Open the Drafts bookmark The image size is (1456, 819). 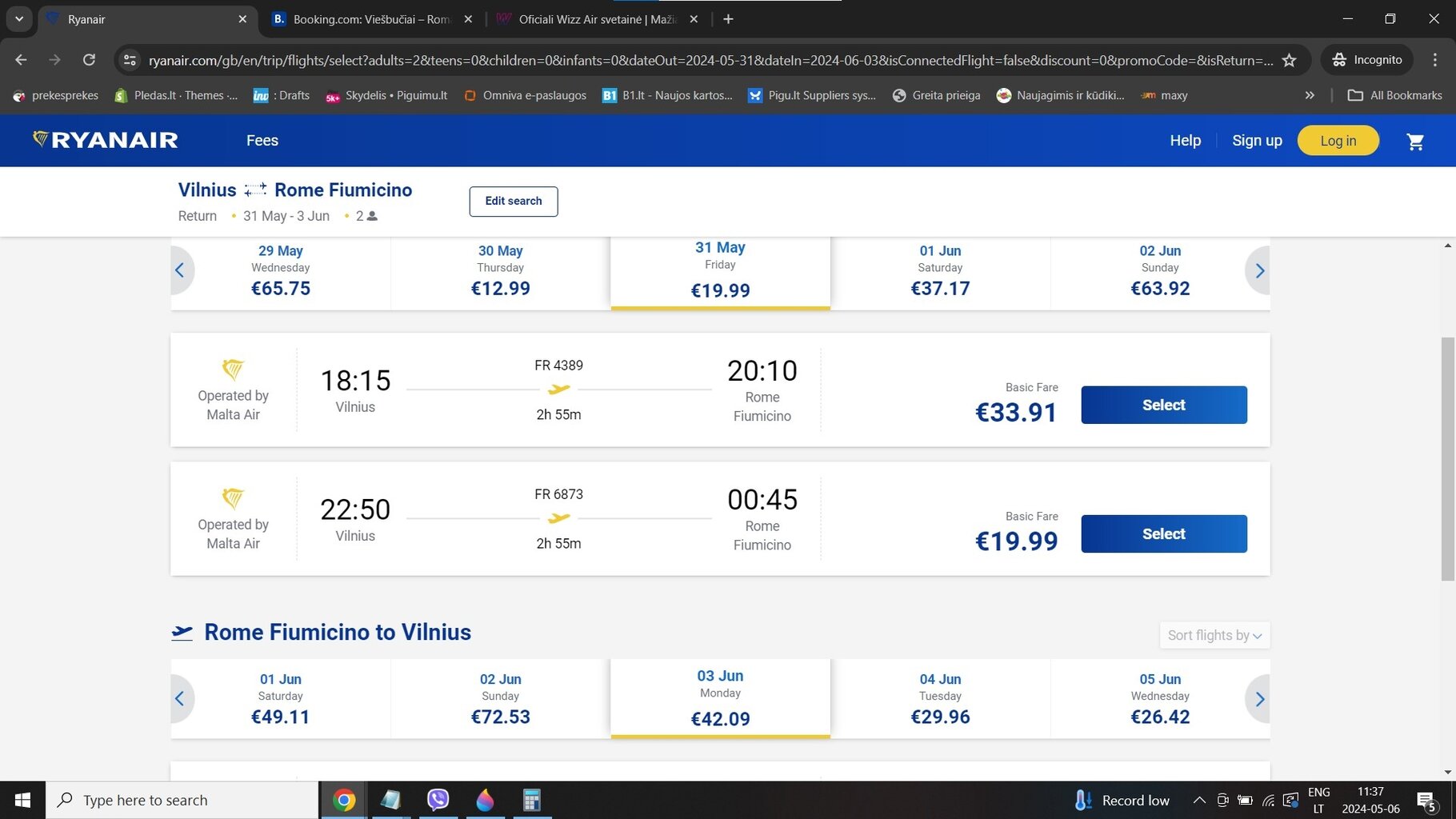click(282, 95)
